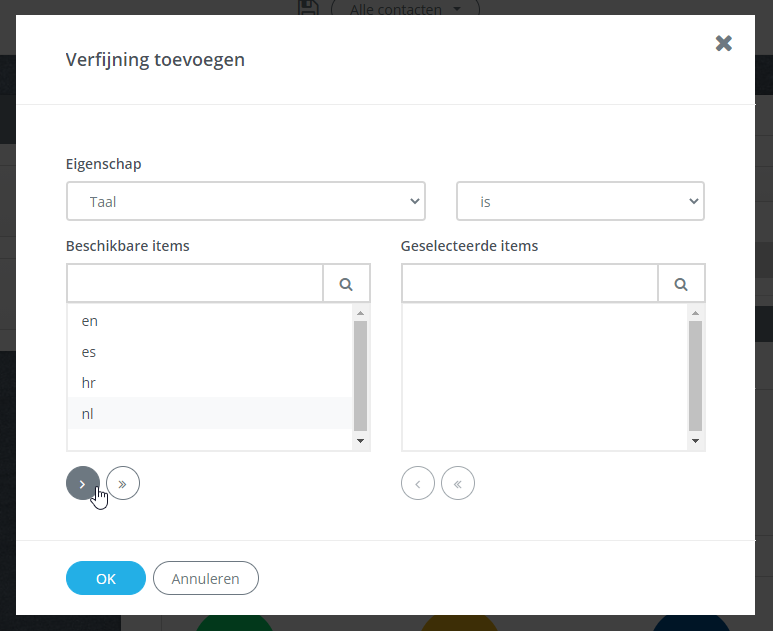Viewport: 773px width, 631px height.
Task: Click scroll up arrow in Geselecteerde items list
Action: 696,313
